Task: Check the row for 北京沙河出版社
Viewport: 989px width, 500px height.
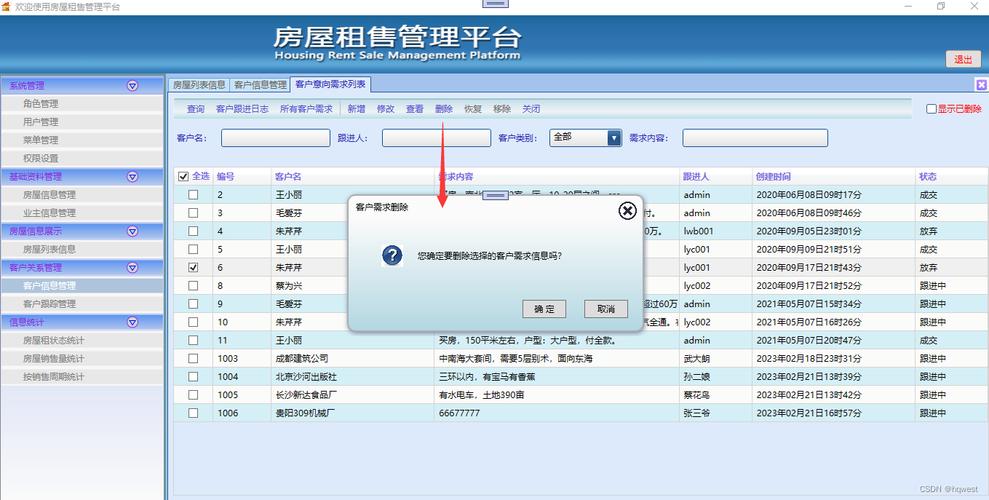Action: point(193,376)
